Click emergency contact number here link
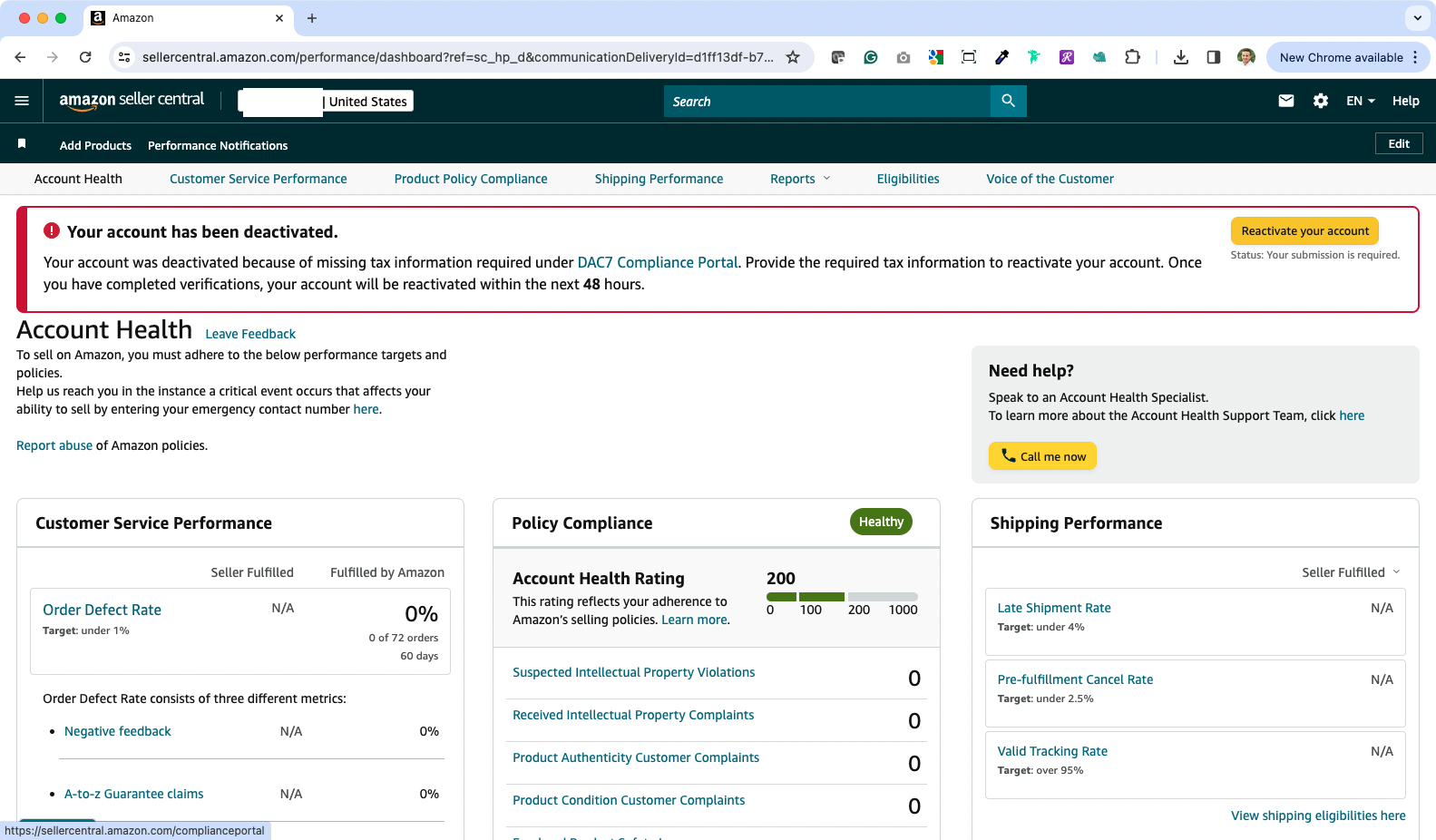 point(366,409)
